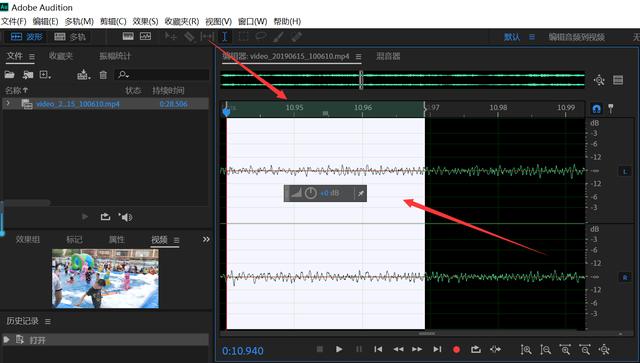The width and height of the screenshot is (640, 363).
Task: Expand hidden panel tabs with double chevron
Action: (206, 239)
